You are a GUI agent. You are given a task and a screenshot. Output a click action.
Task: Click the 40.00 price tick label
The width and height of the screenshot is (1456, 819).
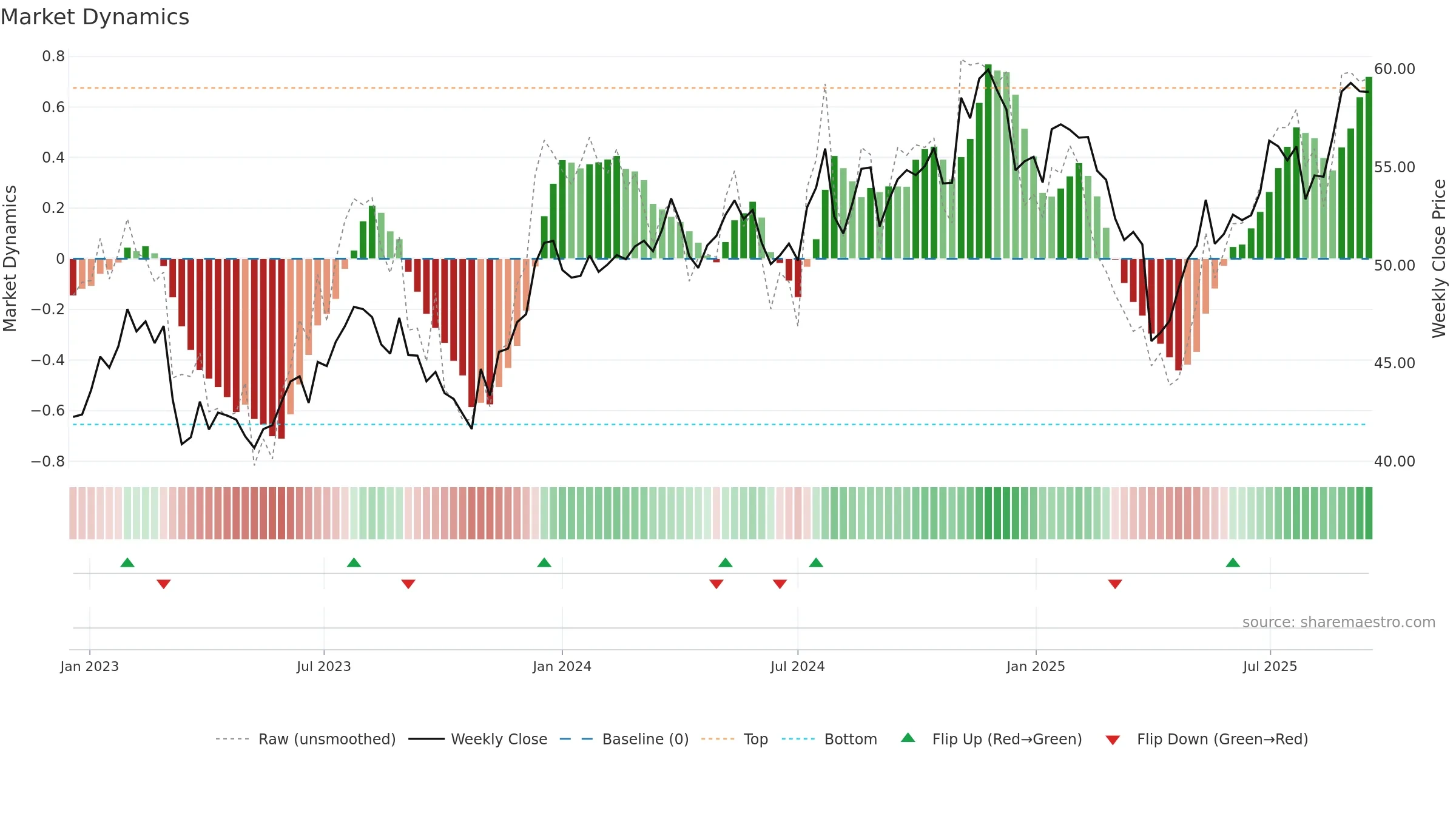tap(1395, 462)
